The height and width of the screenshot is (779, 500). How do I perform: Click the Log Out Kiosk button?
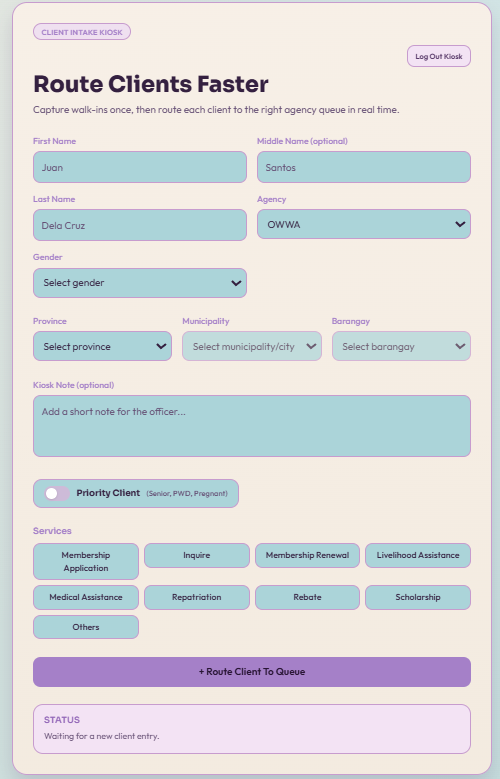tap(438, 56)
